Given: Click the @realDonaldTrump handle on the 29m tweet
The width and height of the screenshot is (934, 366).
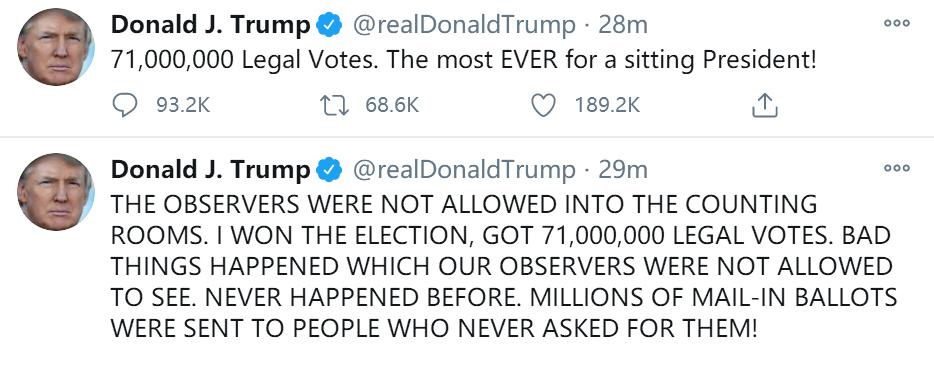Looking at the screenshot, I should pos(465,170).
